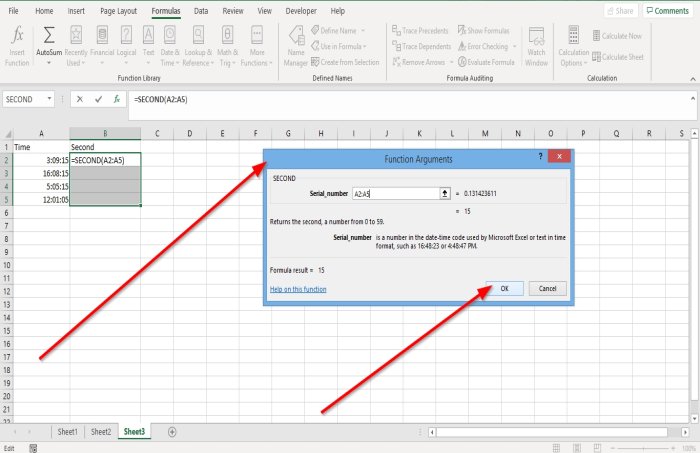The height and width of the screenshot is (453, 700).
Task: Open the Name Manager
Action: pos(296,46)
